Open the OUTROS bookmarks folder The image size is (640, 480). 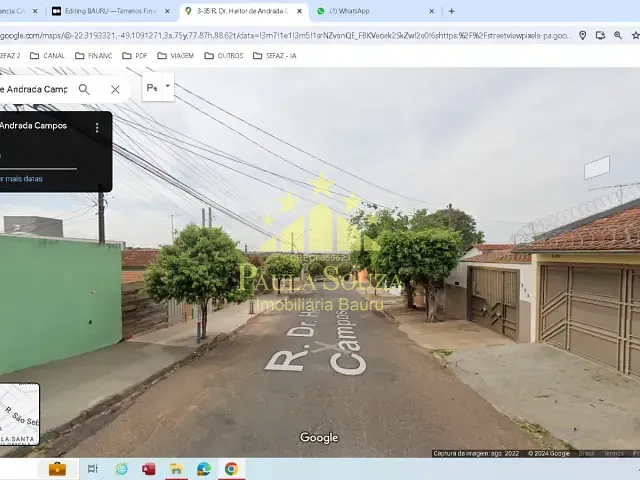click(224, 56)
